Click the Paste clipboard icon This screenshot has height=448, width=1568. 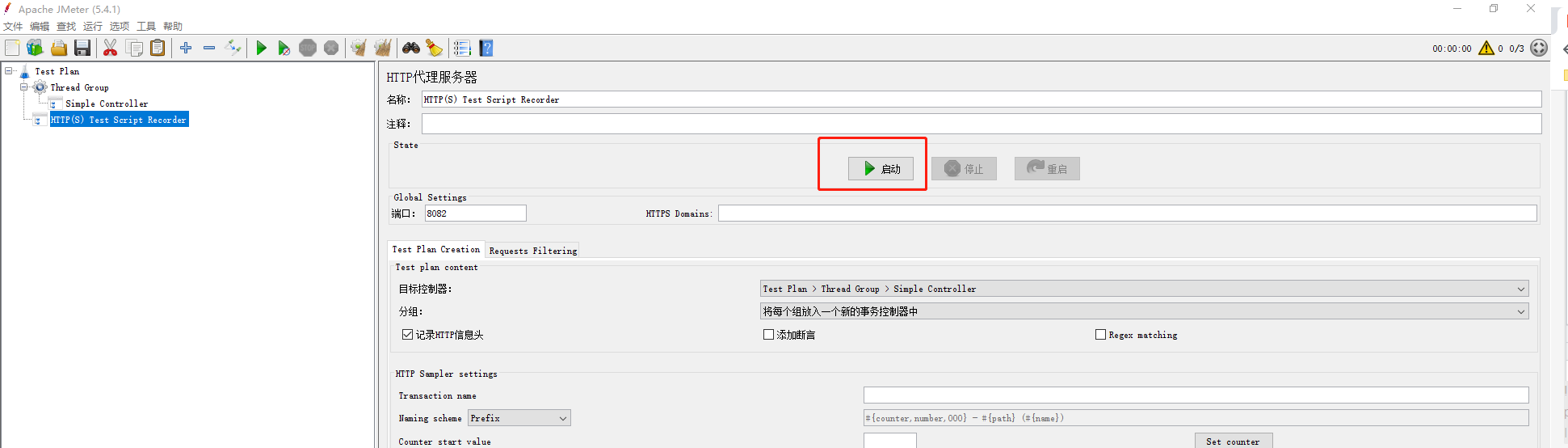click(x=158, y=48)
